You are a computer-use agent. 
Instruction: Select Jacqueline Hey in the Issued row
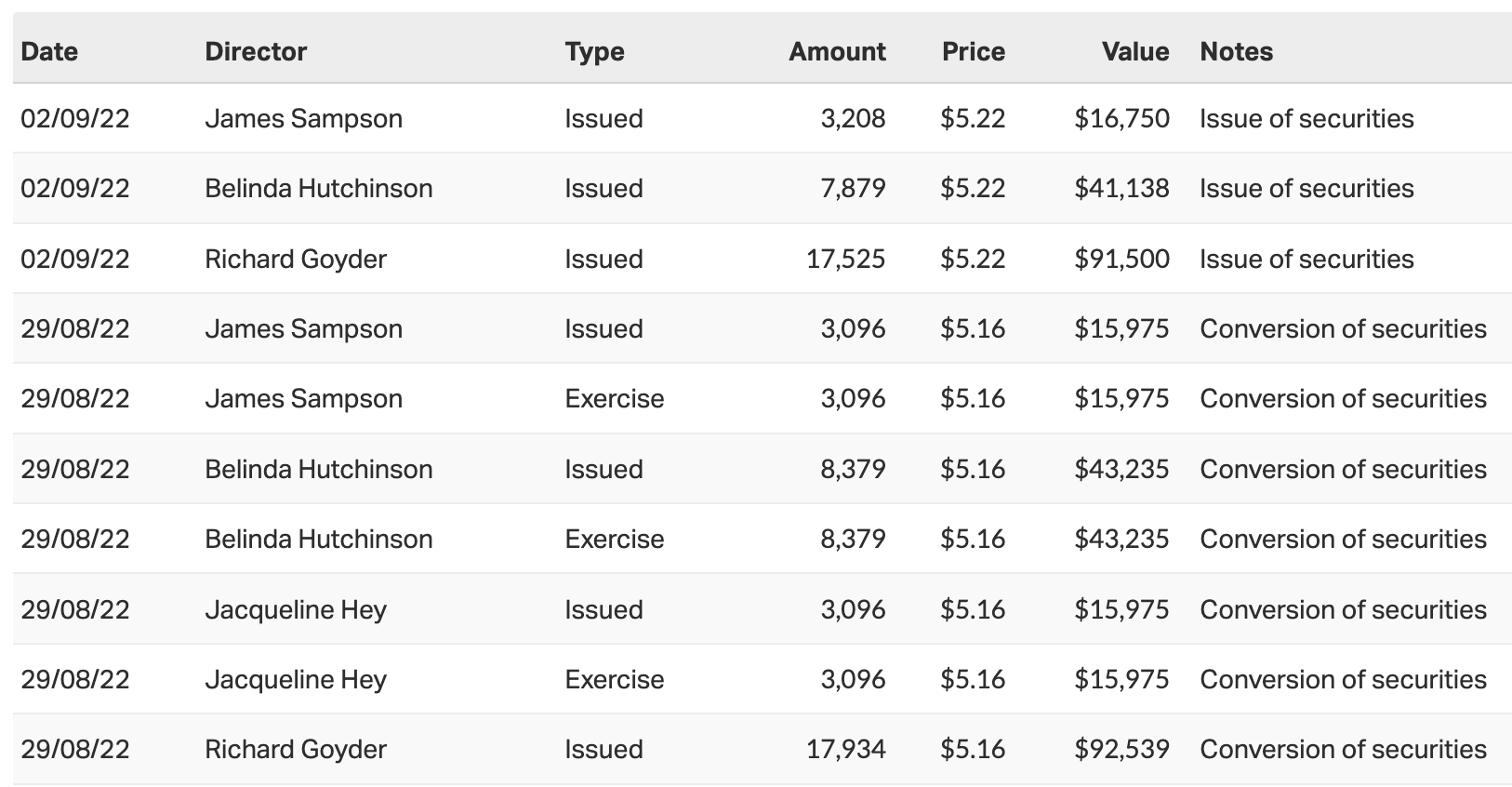296,609
